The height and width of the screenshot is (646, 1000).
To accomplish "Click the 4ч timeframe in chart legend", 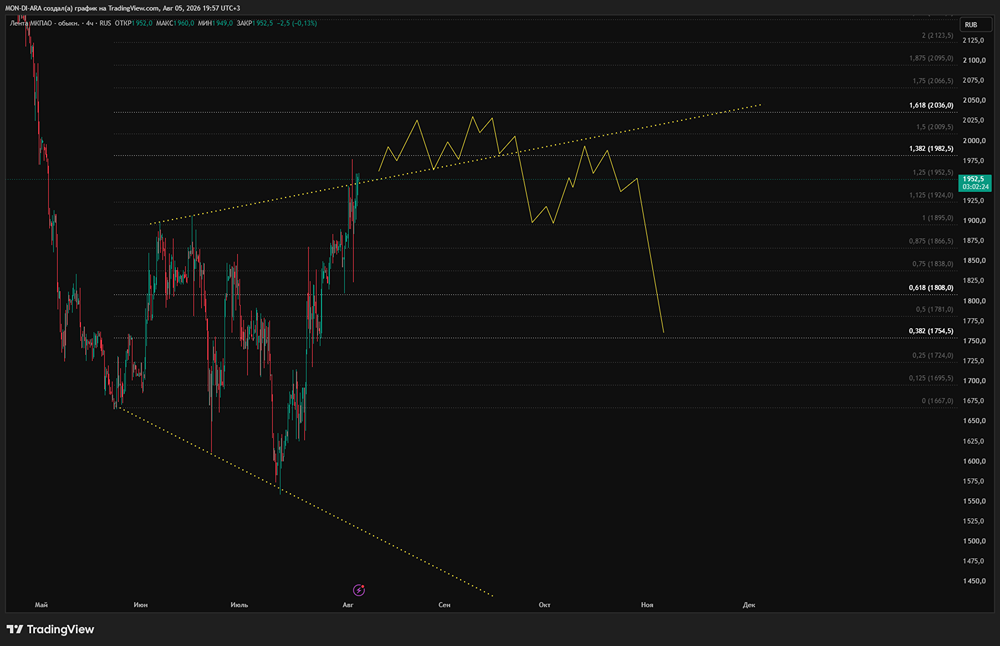I will (x=90, y=23).
